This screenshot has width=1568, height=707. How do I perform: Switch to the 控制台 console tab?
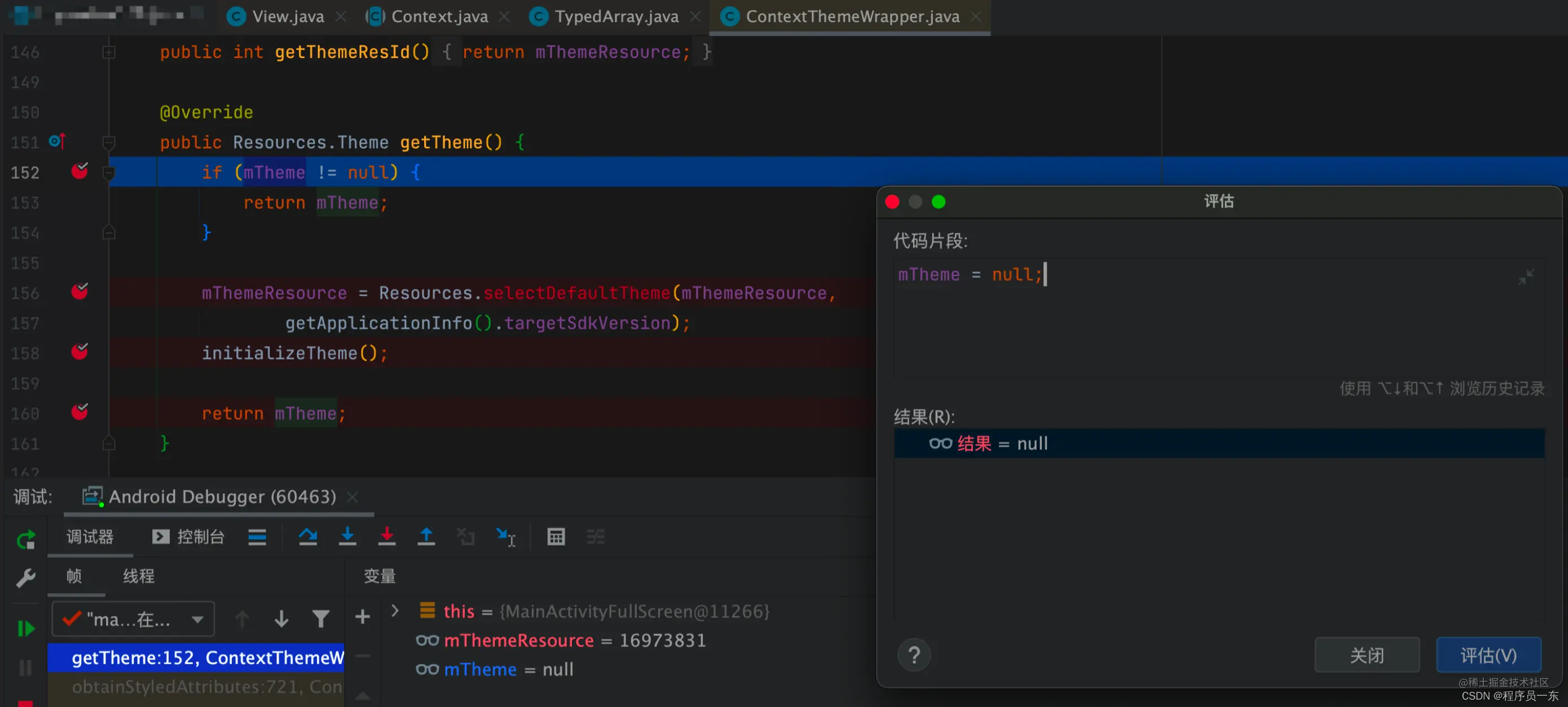coord(189,537)
